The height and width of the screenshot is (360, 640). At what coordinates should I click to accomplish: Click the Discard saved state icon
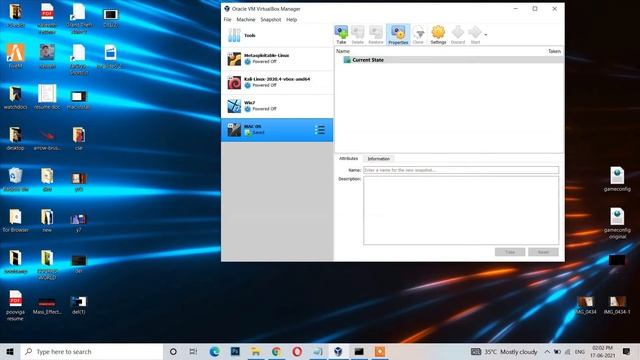coord(458,35)
